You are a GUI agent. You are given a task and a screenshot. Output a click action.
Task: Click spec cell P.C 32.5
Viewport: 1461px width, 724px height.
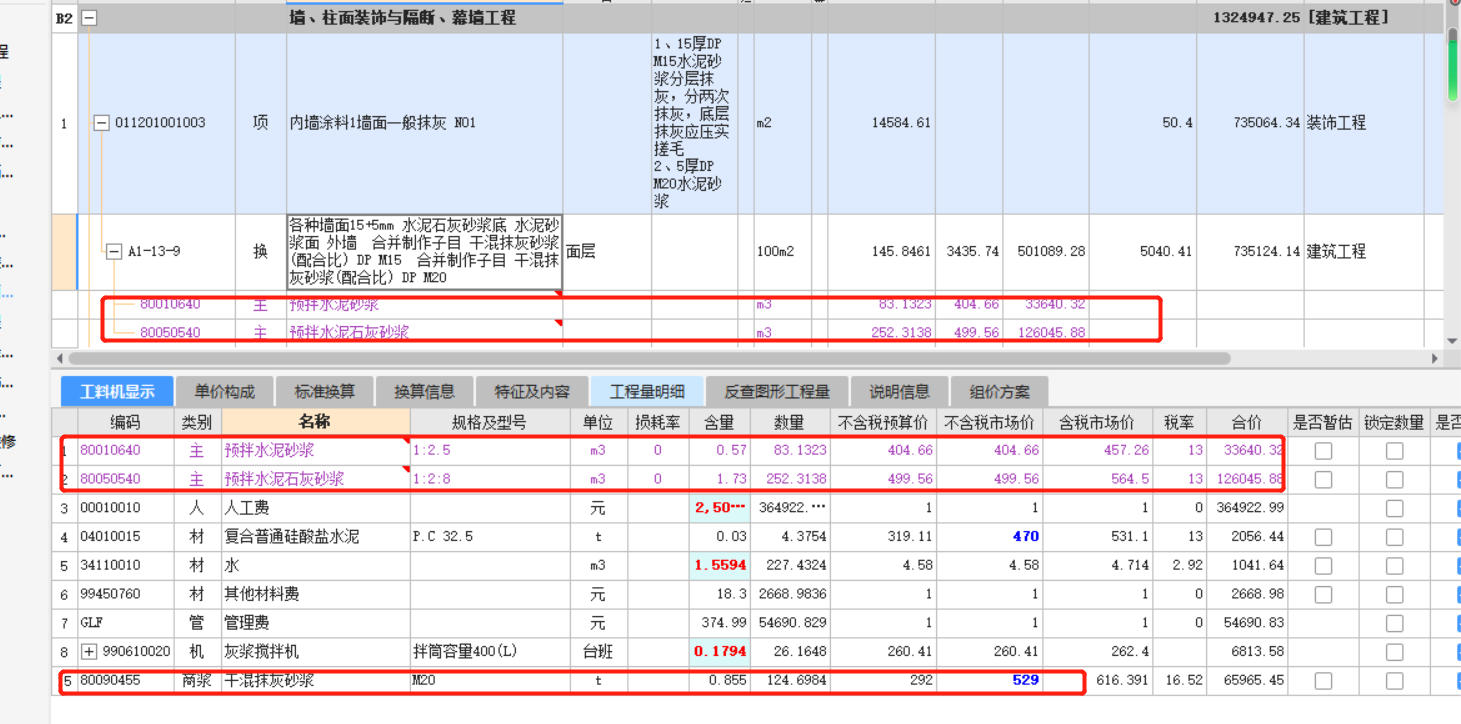[490, 537]
